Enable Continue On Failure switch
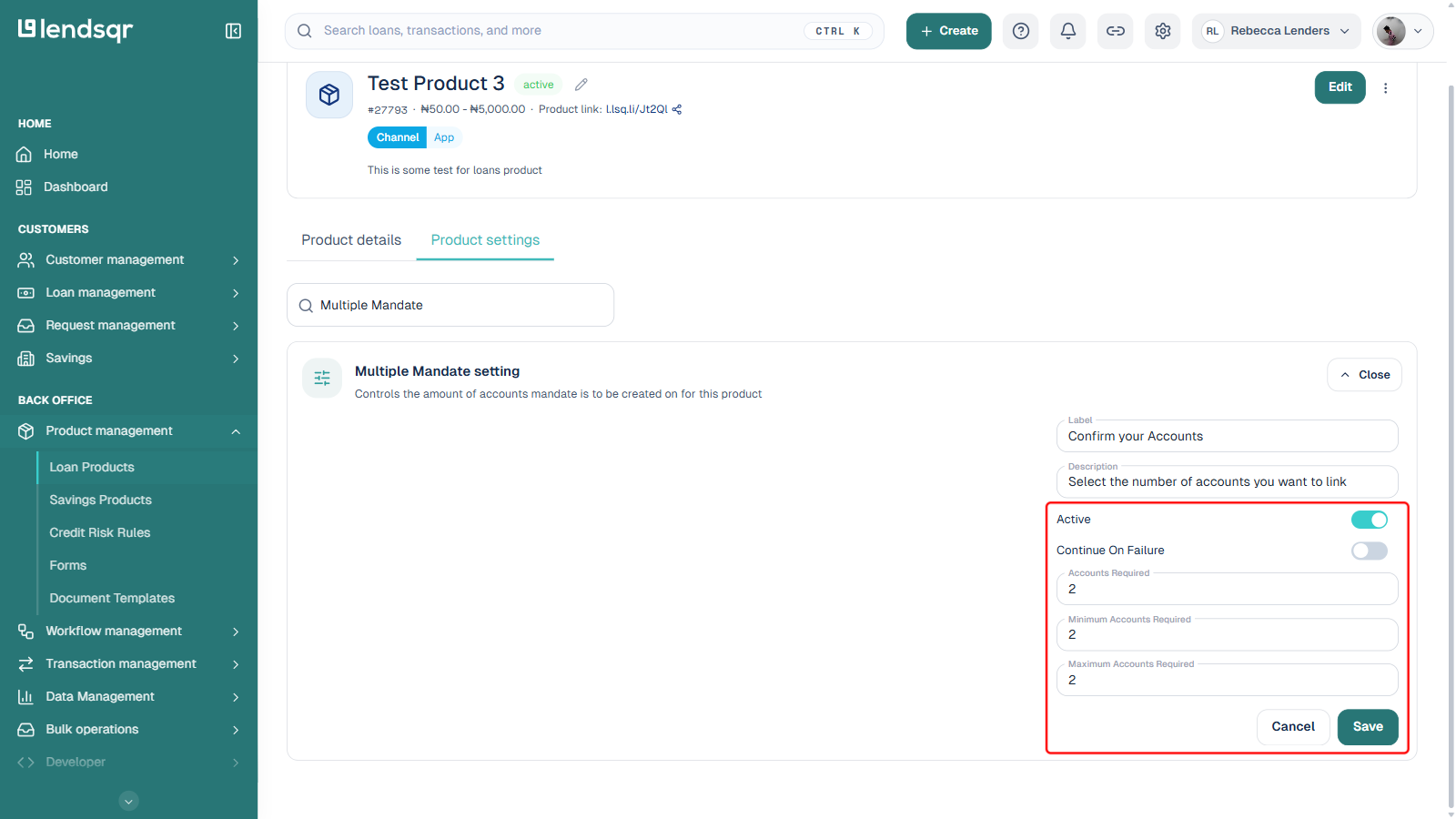Image resolution: width=1456 pixels, height=819 pixels. click(1369, 551)
